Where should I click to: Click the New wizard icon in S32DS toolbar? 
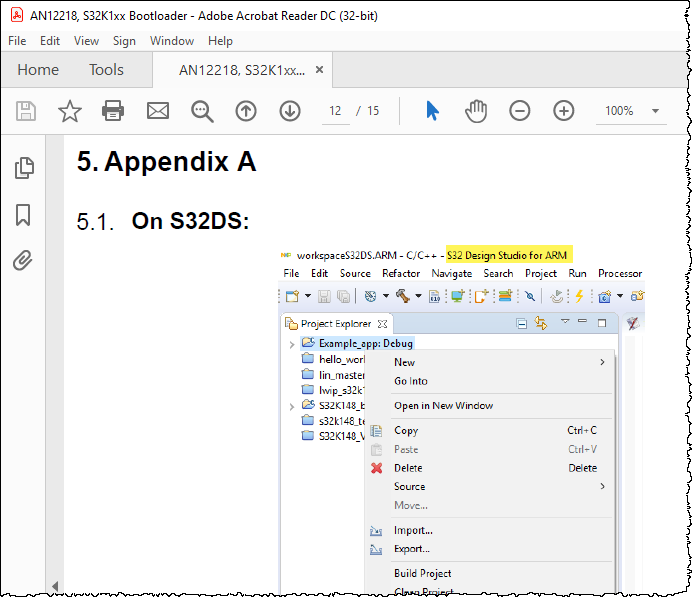(x=292, y=296)
